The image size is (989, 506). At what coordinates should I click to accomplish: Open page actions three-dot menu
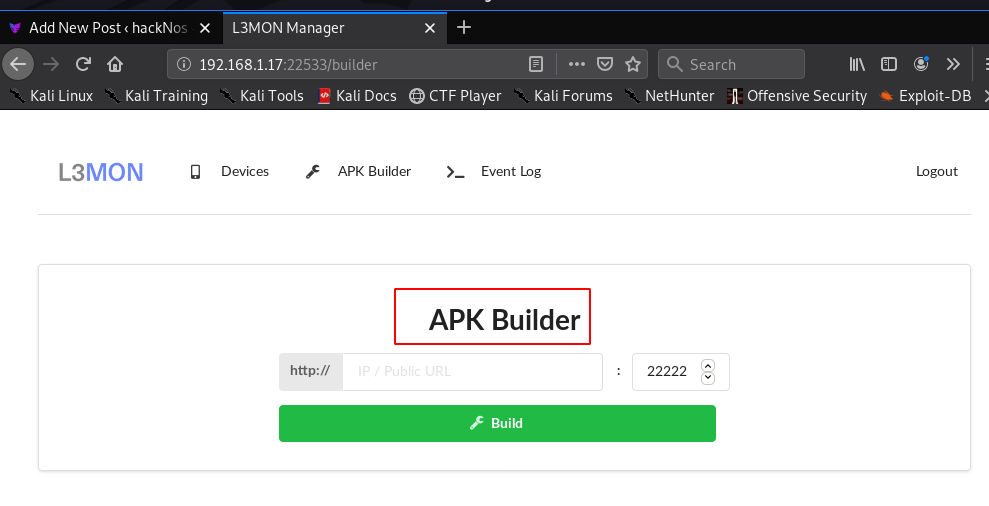[576, 64]
